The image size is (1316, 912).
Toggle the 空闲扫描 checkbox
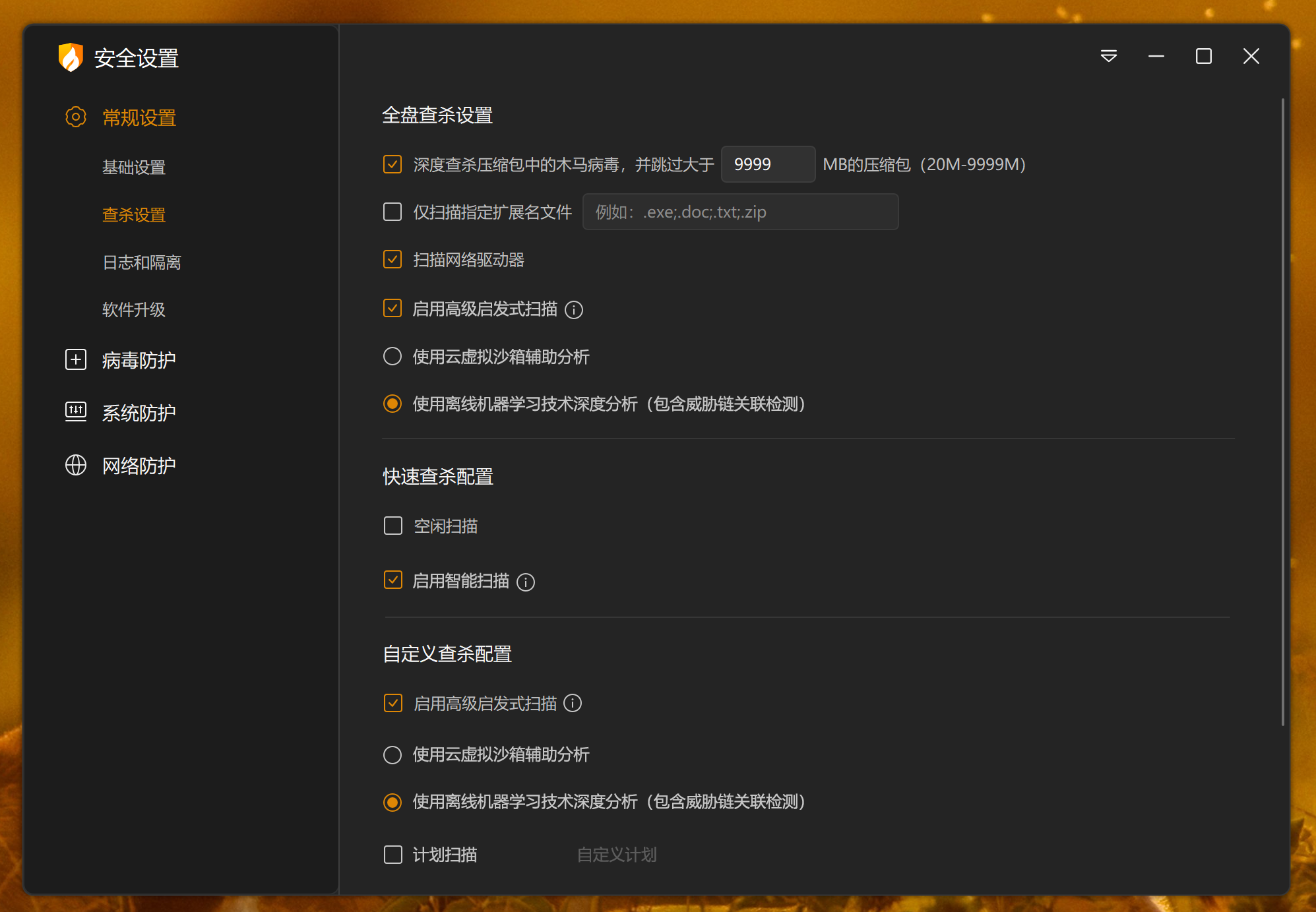point(392,526)
